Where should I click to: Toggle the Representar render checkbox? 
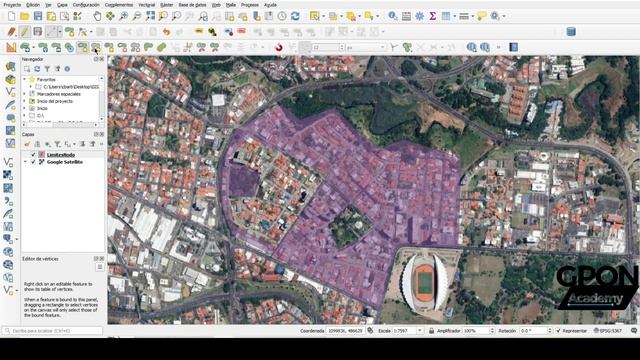click(558, 331)
